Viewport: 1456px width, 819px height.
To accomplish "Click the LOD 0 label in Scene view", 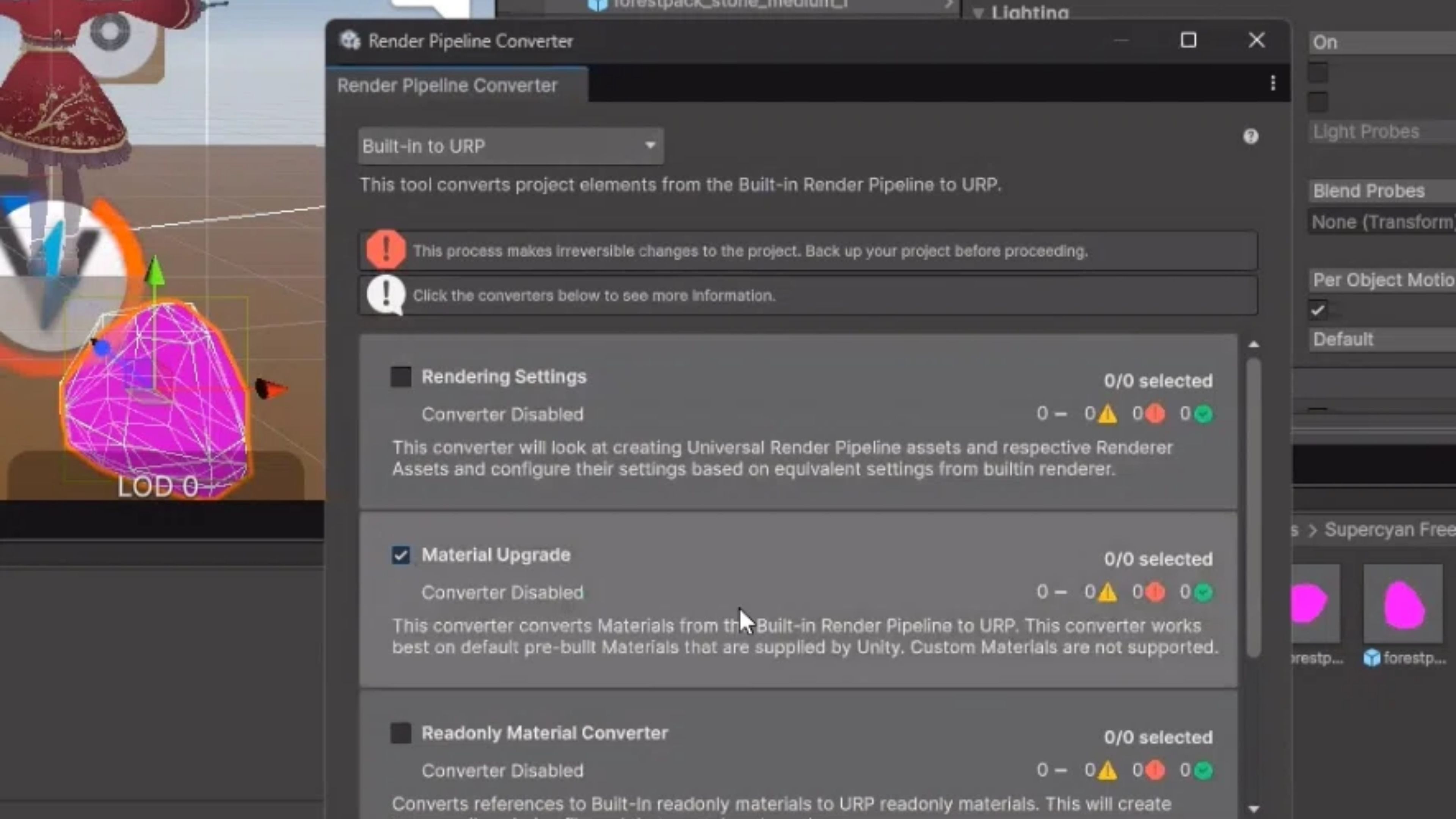I will (158, 486).
